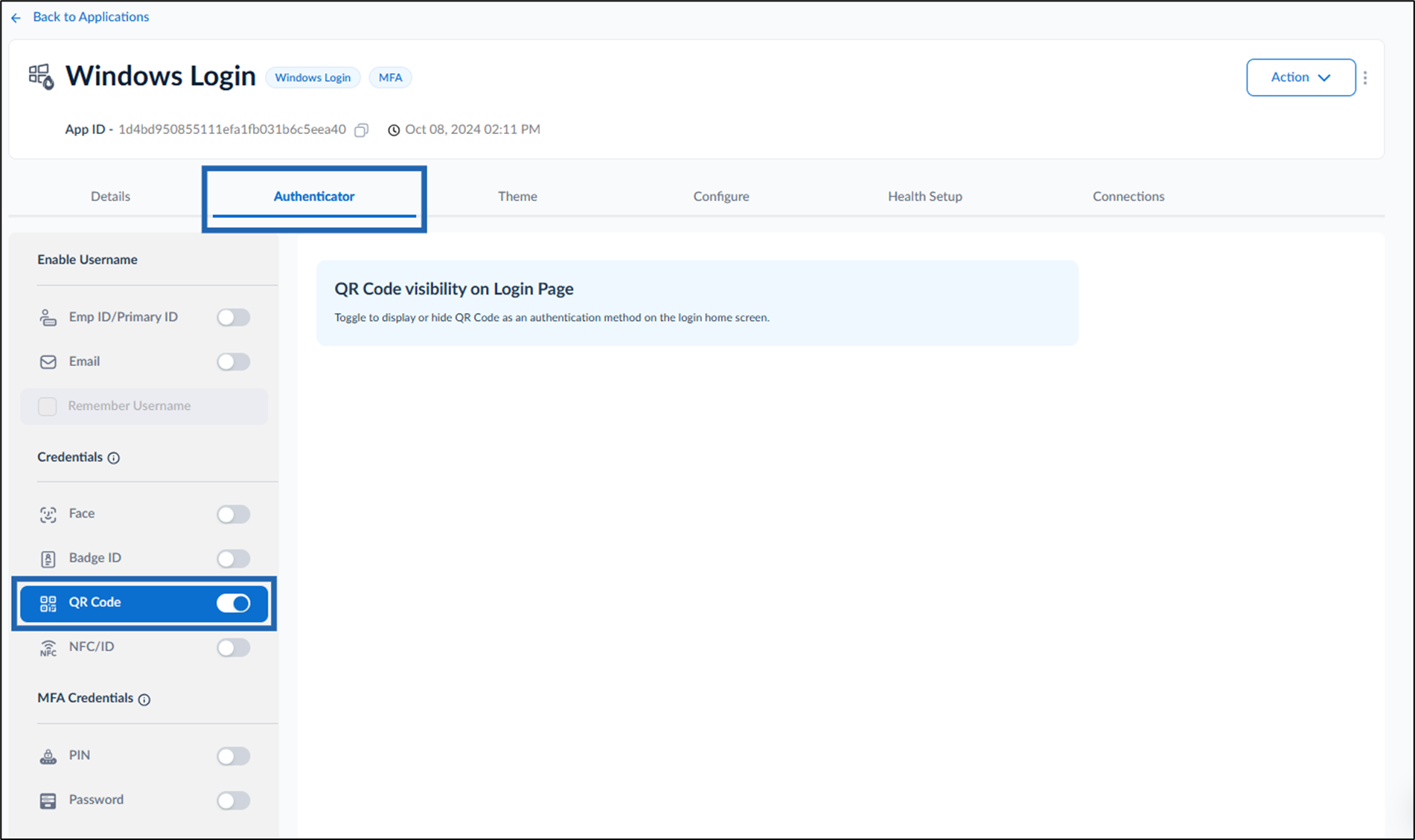Click the back arrow icon
1415x840 pixels.
(x=16, y=17)
